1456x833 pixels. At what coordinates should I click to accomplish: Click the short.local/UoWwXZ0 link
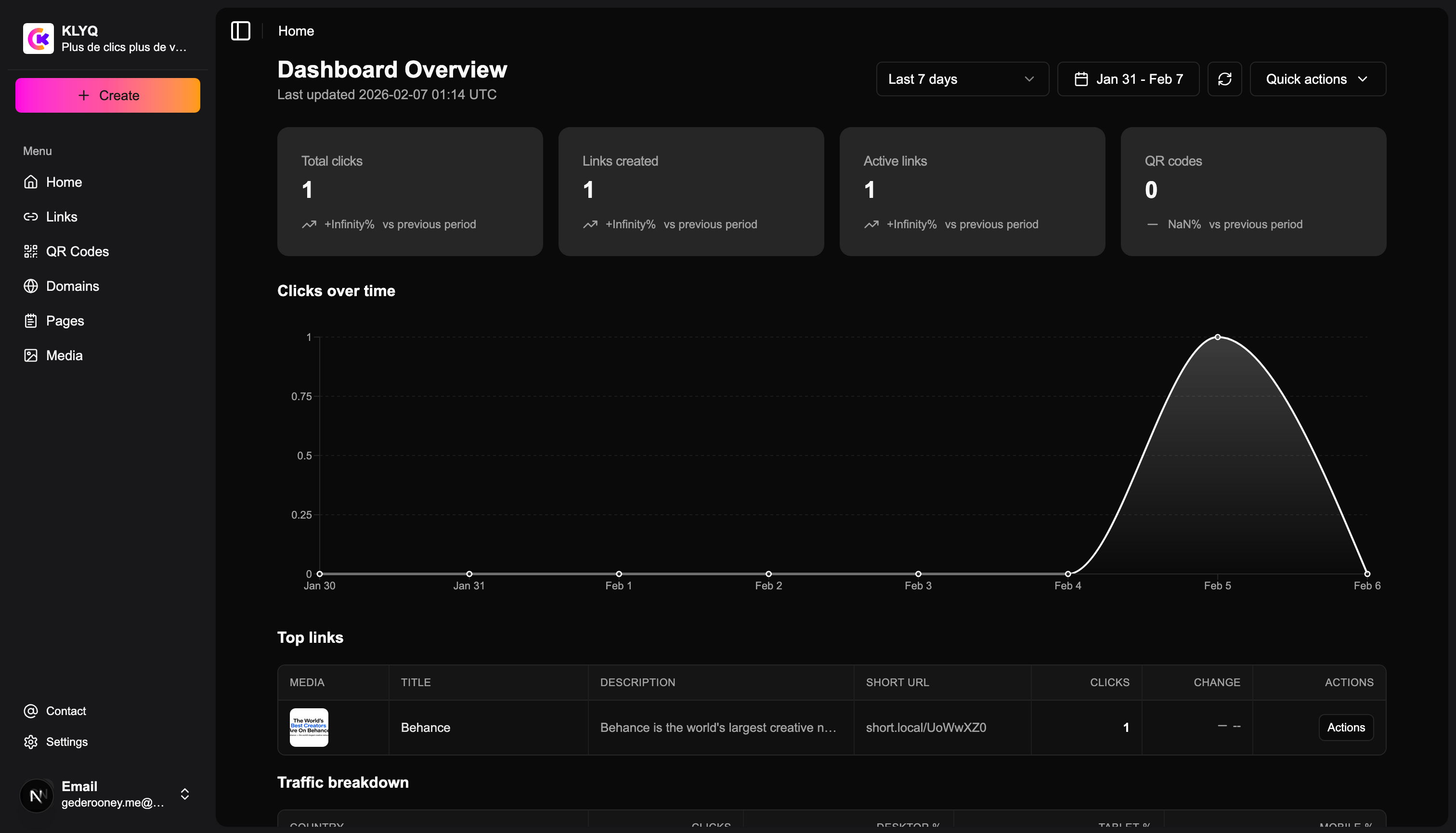pyautogui.click(x=926, y=727)
